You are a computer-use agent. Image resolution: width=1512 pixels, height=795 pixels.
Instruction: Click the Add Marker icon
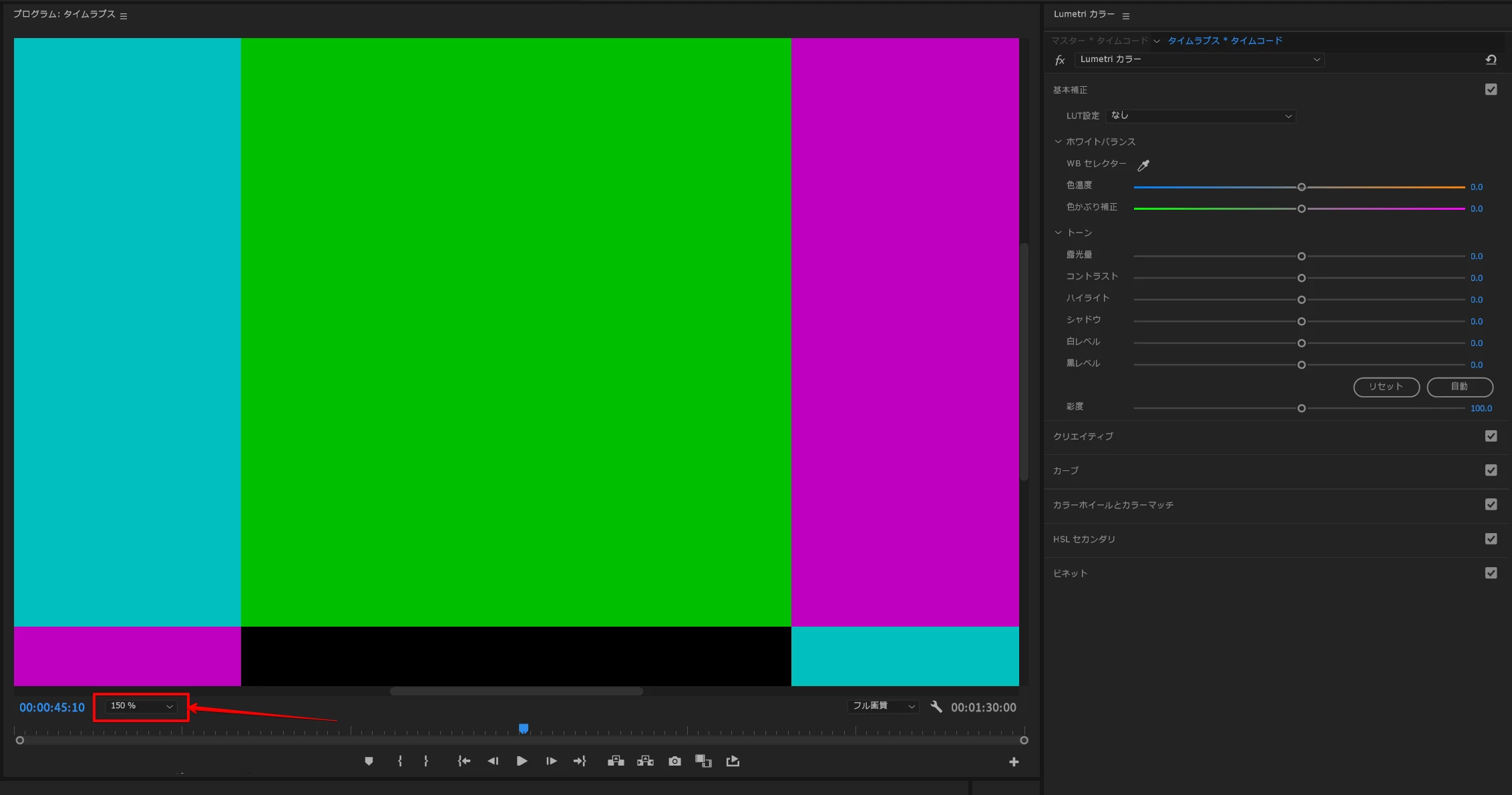point(369,761)
